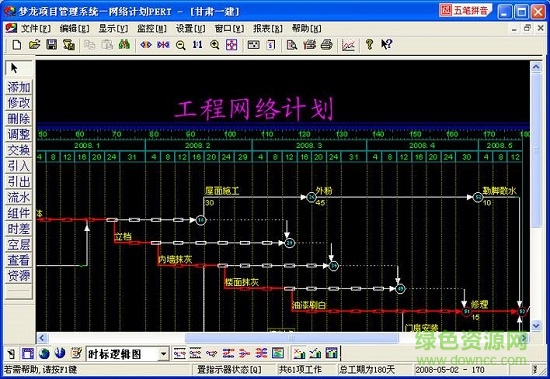Click the binoculars find icon
550x379 pixels.
(x=124, y=45)
